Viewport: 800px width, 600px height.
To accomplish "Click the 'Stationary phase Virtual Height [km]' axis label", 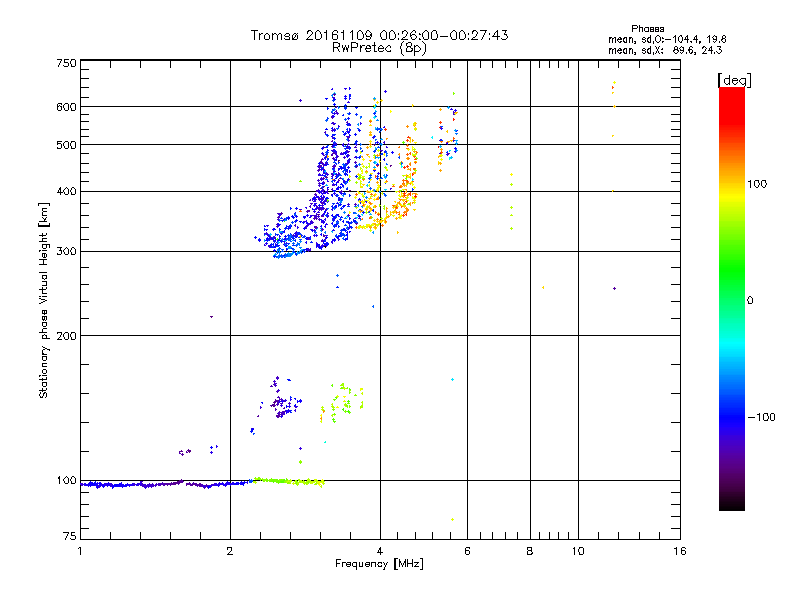I will point(44,300).
